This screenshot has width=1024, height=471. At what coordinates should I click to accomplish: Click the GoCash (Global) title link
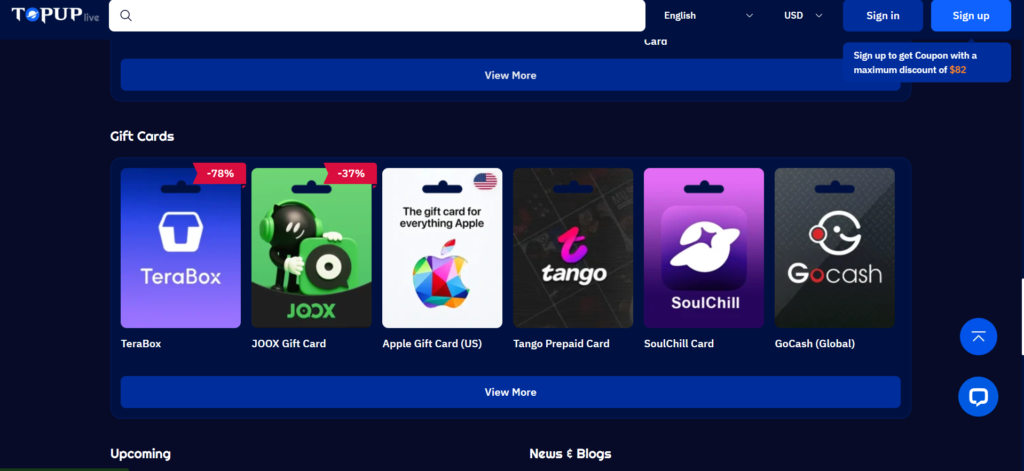tap(814, 344)
